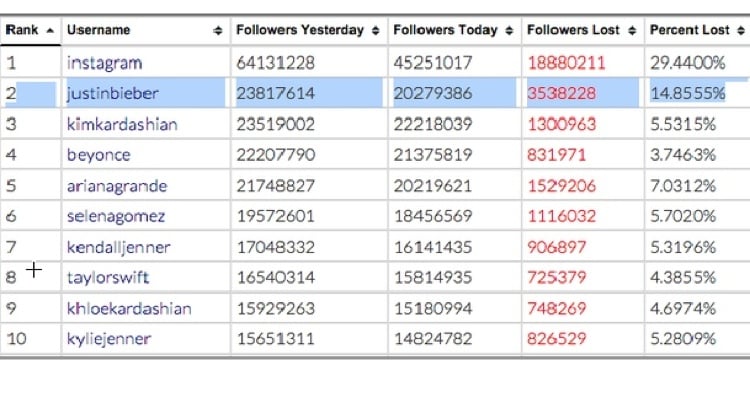Image resolution: width=750 pixels, height=393 pixels.
Task: Open taylorswift username link
Action: click(108, 278)
